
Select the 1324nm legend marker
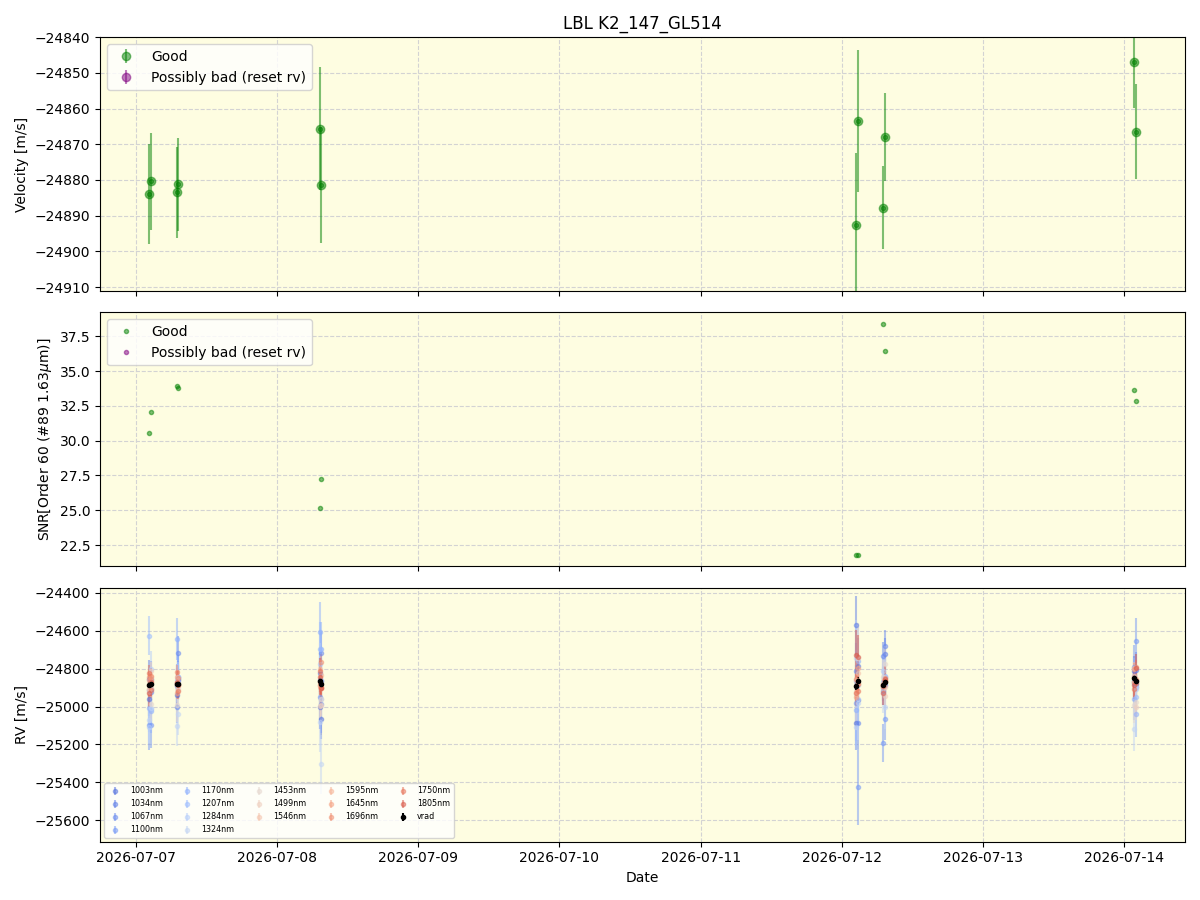click(187, 830)
